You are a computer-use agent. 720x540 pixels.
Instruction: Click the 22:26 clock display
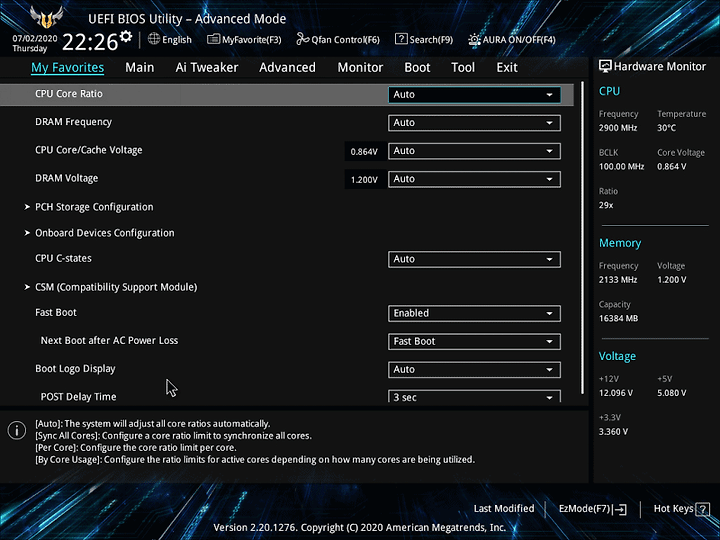(x=90, y=42)
